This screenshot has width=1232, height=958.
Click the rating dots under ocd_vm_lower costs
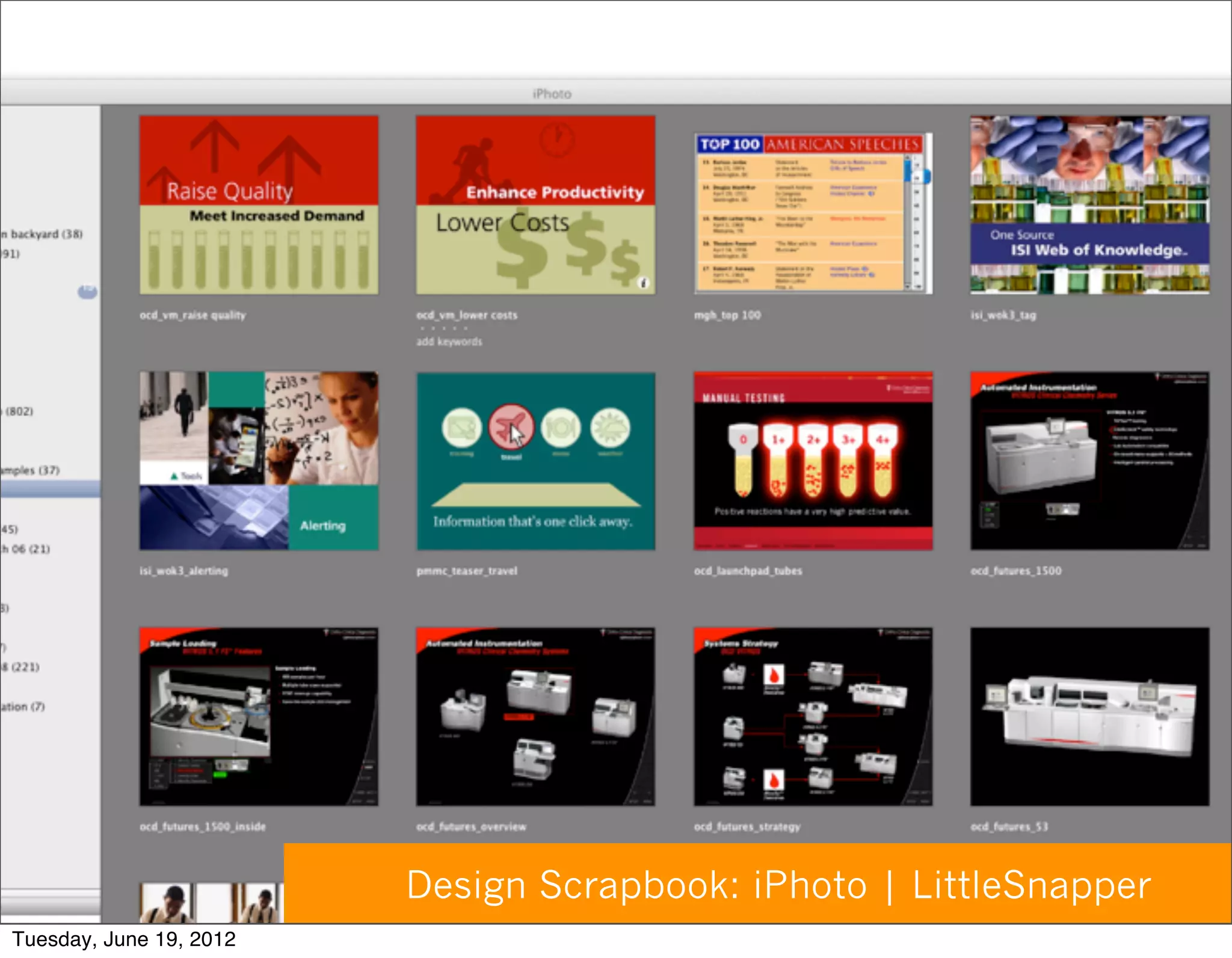tap(443, 328)
